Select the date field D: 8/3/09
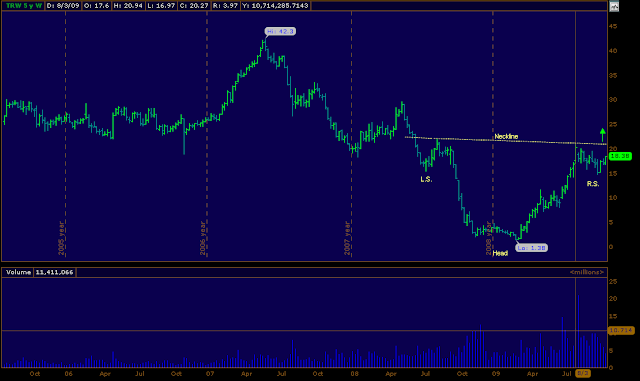The height and width of the screenshot is (381, 640). pyautogui.click(x=63, y=6)
